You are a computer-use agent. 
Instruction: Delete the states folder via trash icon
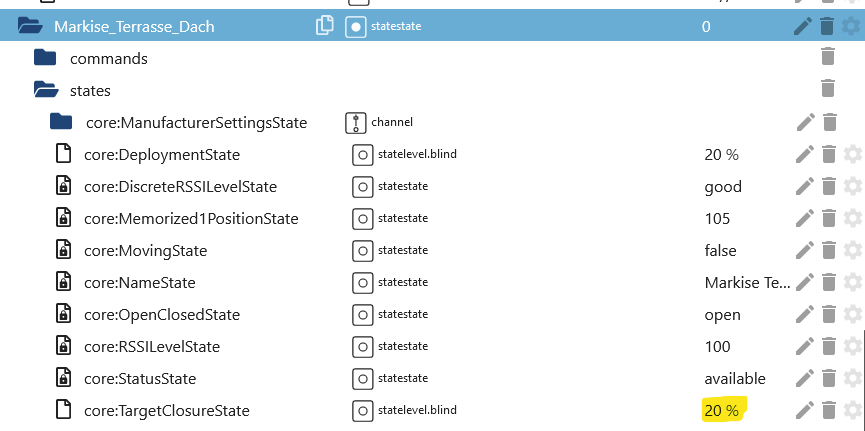click(827, 89)
